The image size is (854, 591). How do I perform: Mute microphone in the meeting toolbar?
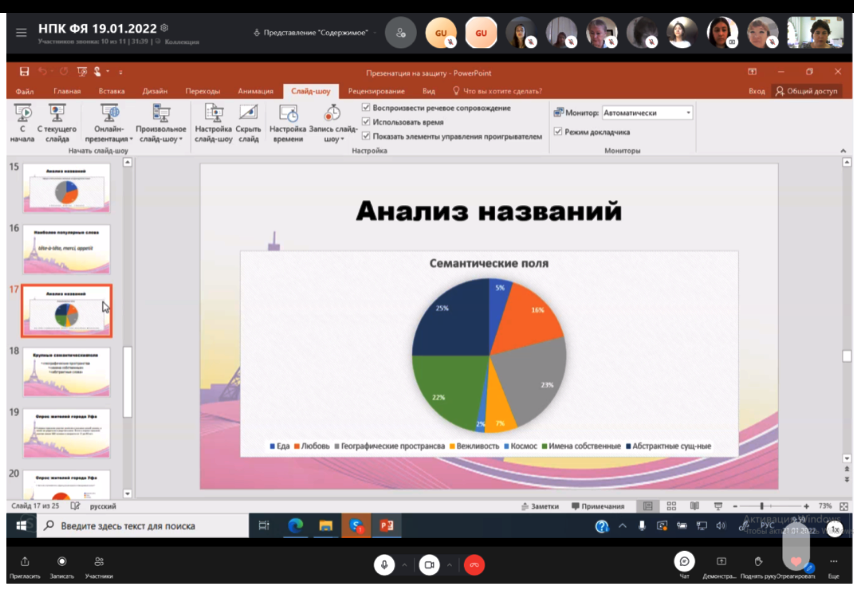tap(384, 564)
